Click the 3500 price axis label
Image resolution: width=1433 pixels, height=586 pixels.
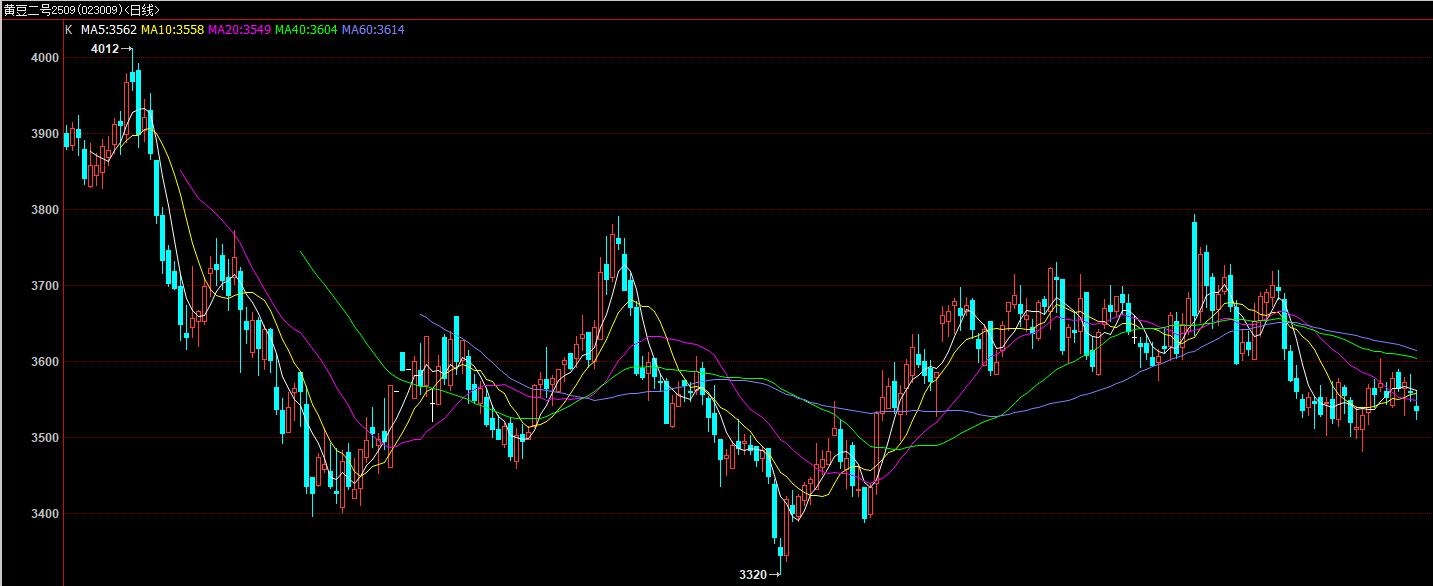click(45, 438)
